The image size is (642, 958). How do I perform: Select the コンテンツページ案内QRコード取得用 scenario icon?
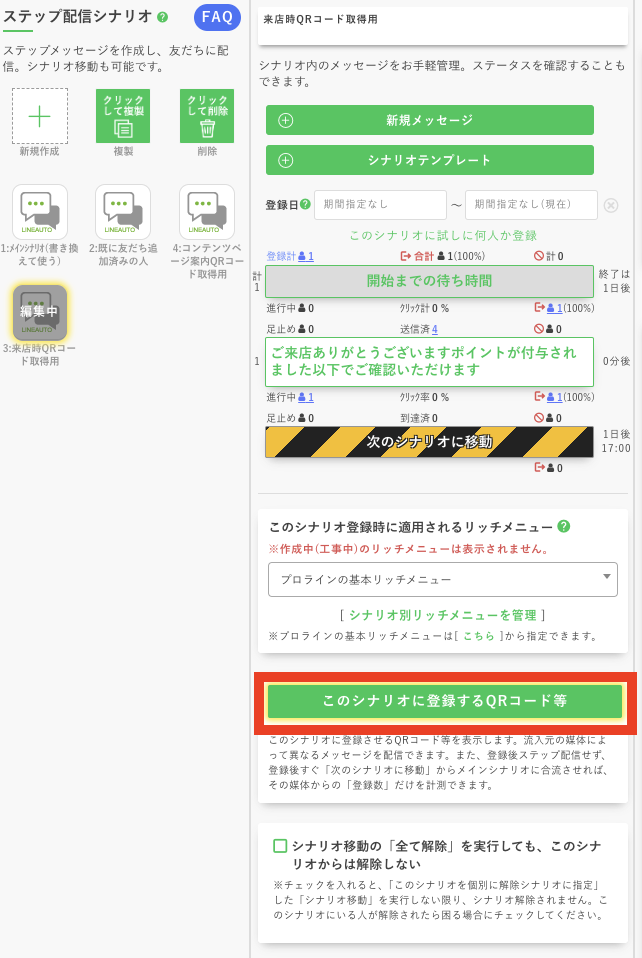click(x=207, y=212)
